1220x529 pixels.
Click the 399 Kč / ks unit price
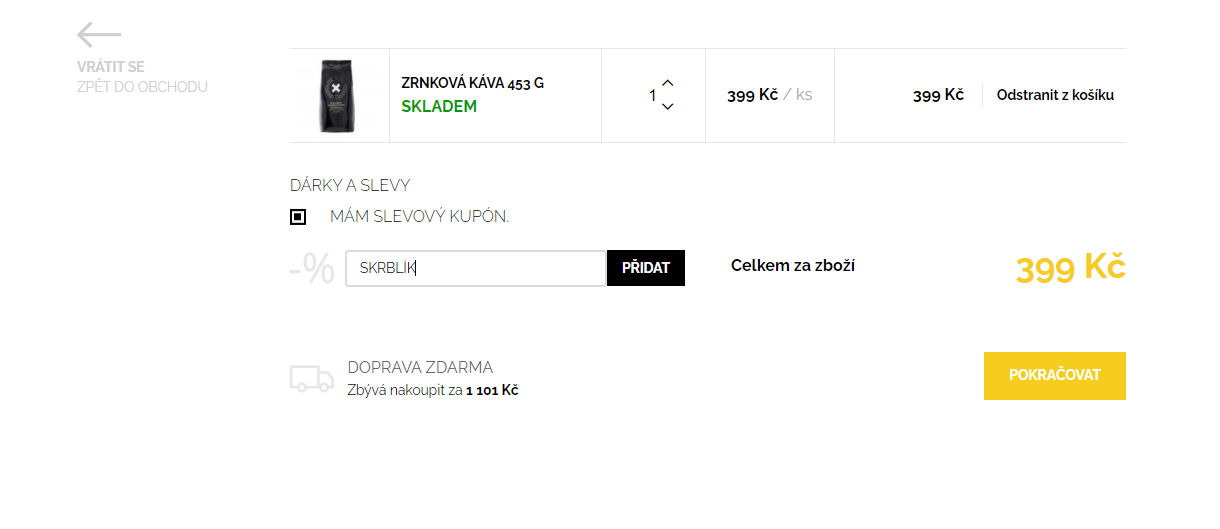[x=769, y=96]
